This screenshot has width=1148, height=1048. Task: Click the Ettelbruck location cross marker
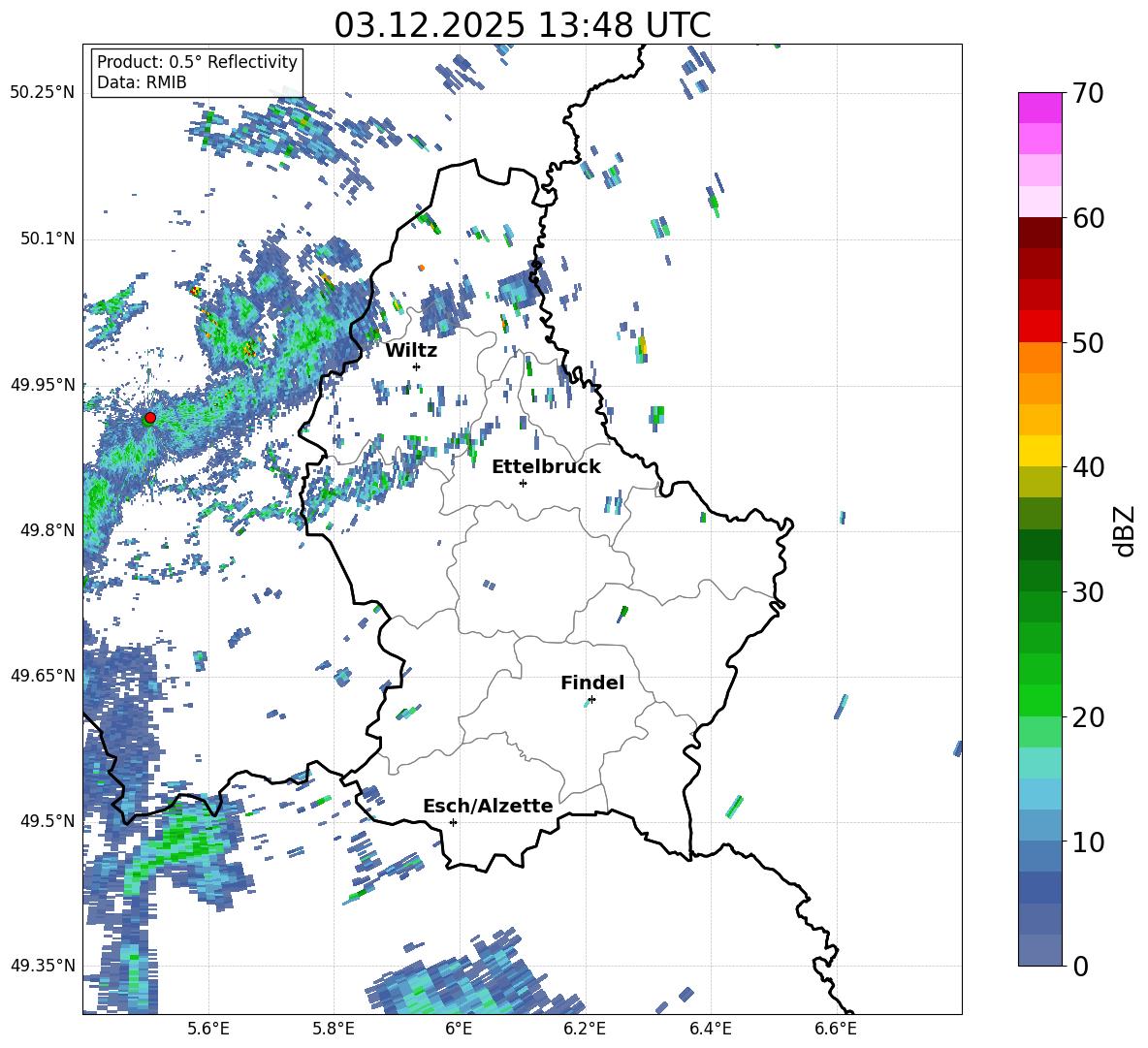[x=523, y=483]
